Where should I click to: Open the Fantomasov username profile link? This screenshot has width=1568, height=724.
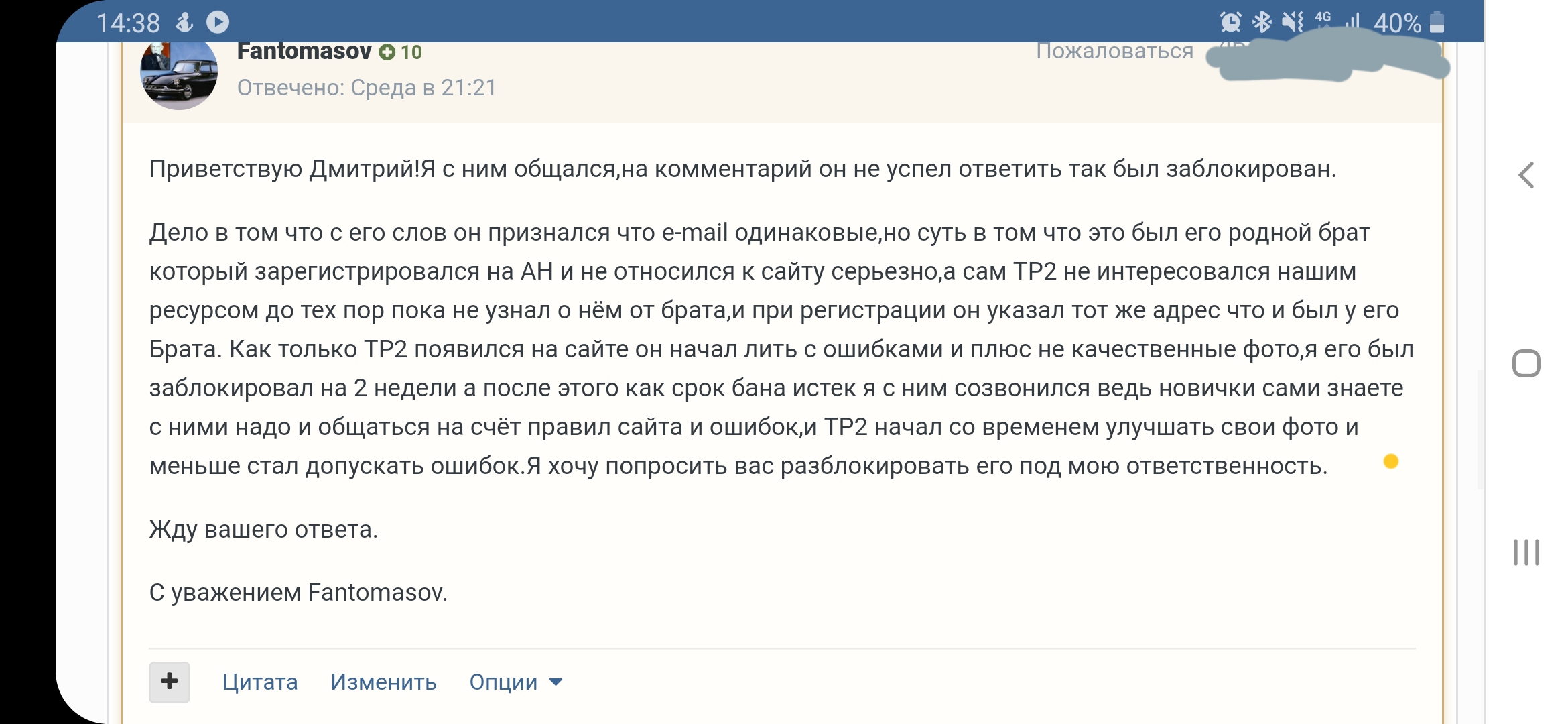point(304,52)
